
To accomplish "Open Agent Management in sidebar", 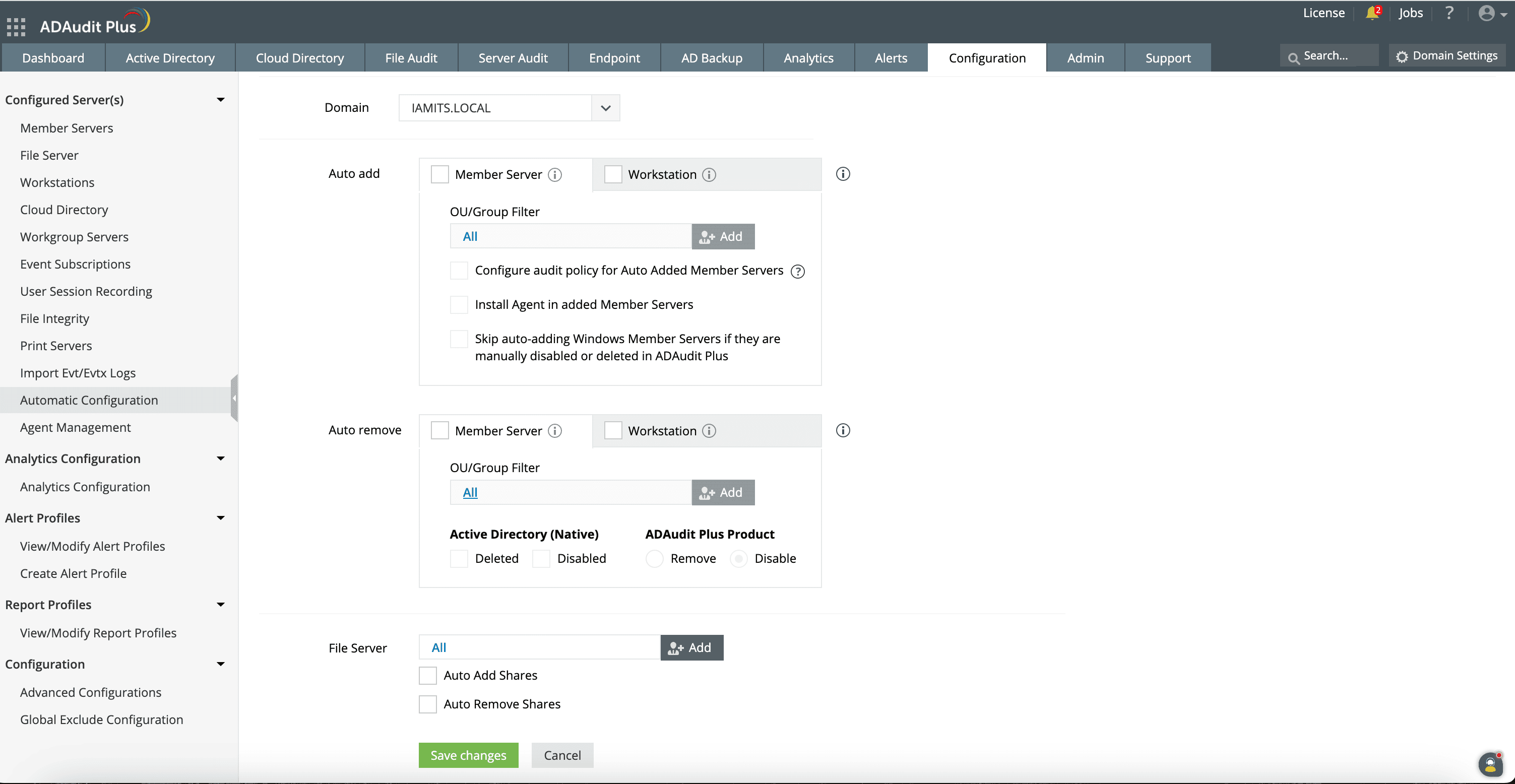I will 75,428.
